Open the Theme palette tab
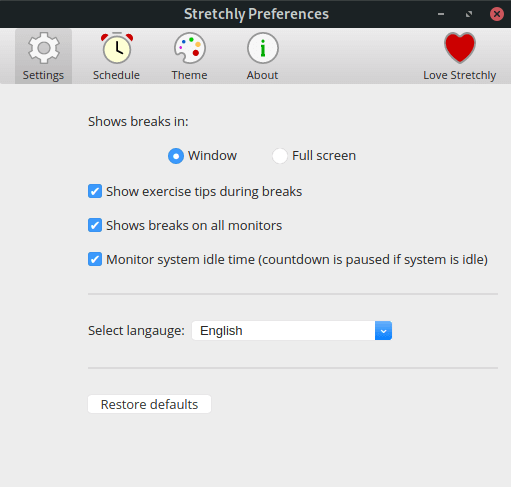Screen dimensions: 511x487 [x=189, y=56]
